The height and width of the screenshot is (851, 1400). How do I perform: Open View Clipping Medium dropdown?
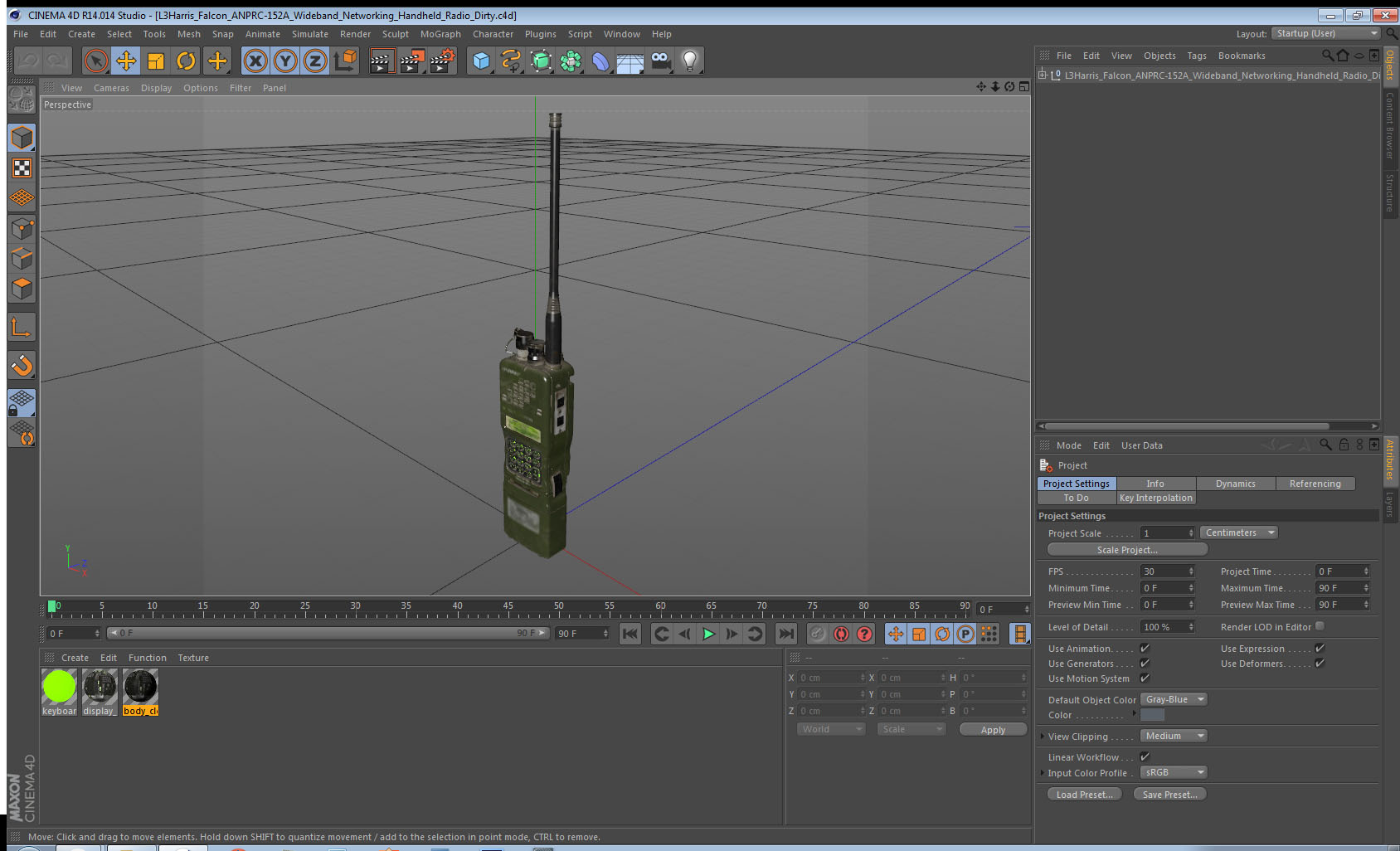1174,736
